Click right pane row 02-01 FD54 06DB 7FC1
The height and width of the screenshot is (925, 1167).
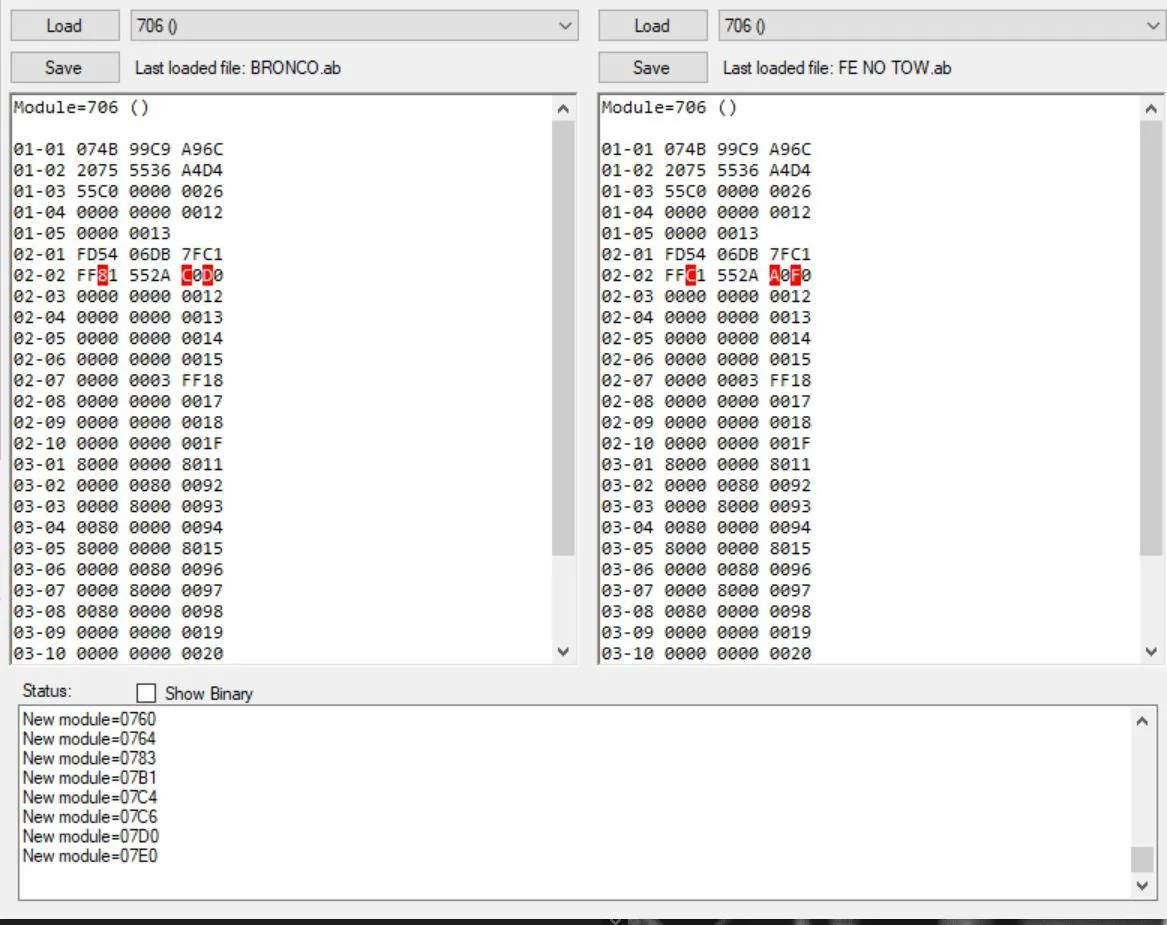point(706,255)
